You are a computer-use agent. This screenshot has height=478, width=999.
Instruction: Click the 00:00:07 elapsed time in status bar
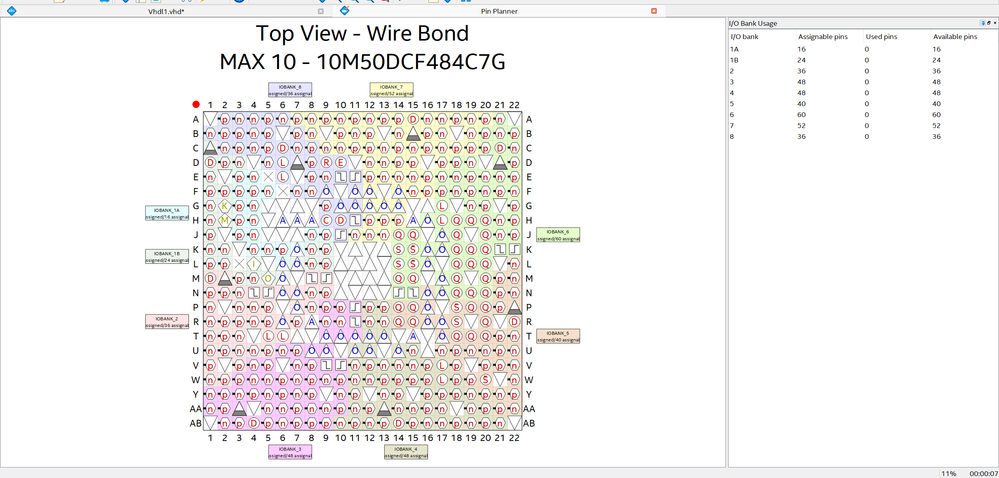(x=984, y=474)
